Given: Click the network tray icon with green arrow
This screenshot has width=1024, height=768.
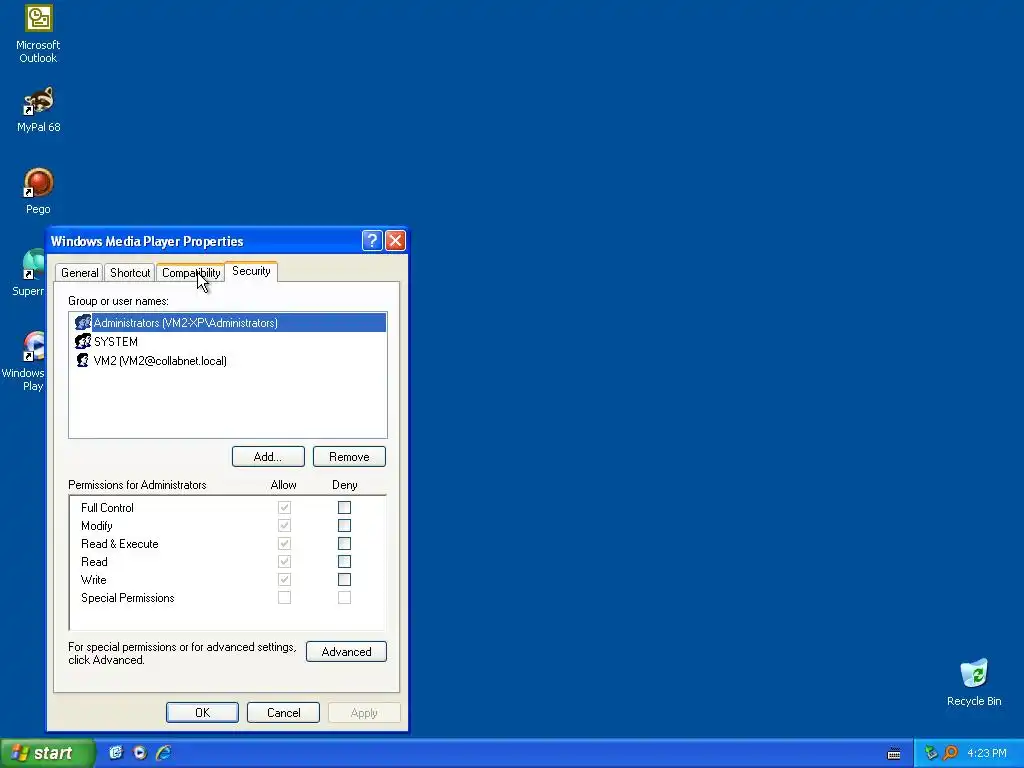Looking at the screenshot, I should (931, 753).
